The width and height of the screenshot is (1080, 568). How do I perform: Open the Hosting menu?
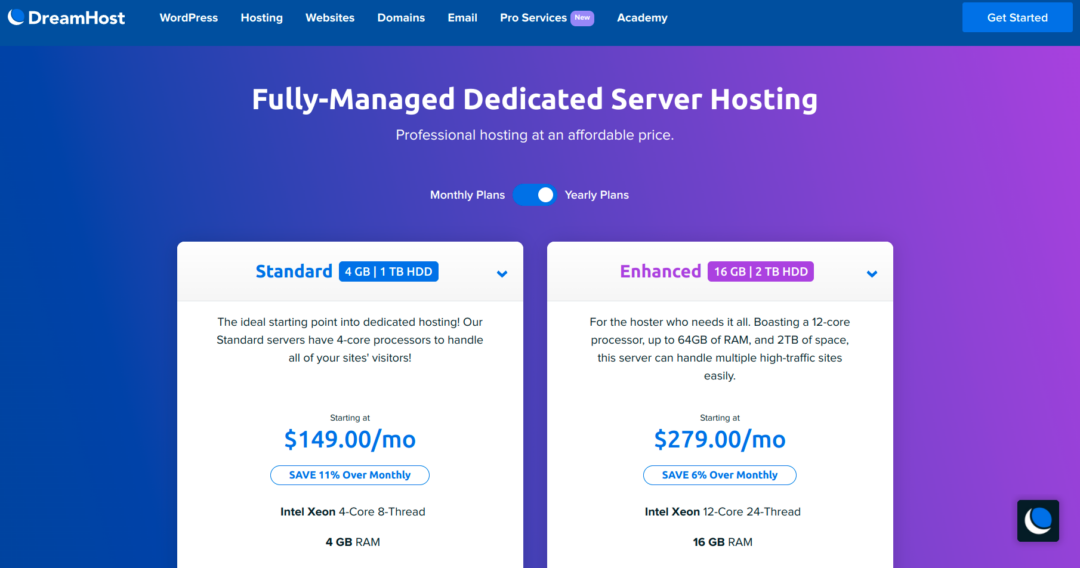pos(262,18)
